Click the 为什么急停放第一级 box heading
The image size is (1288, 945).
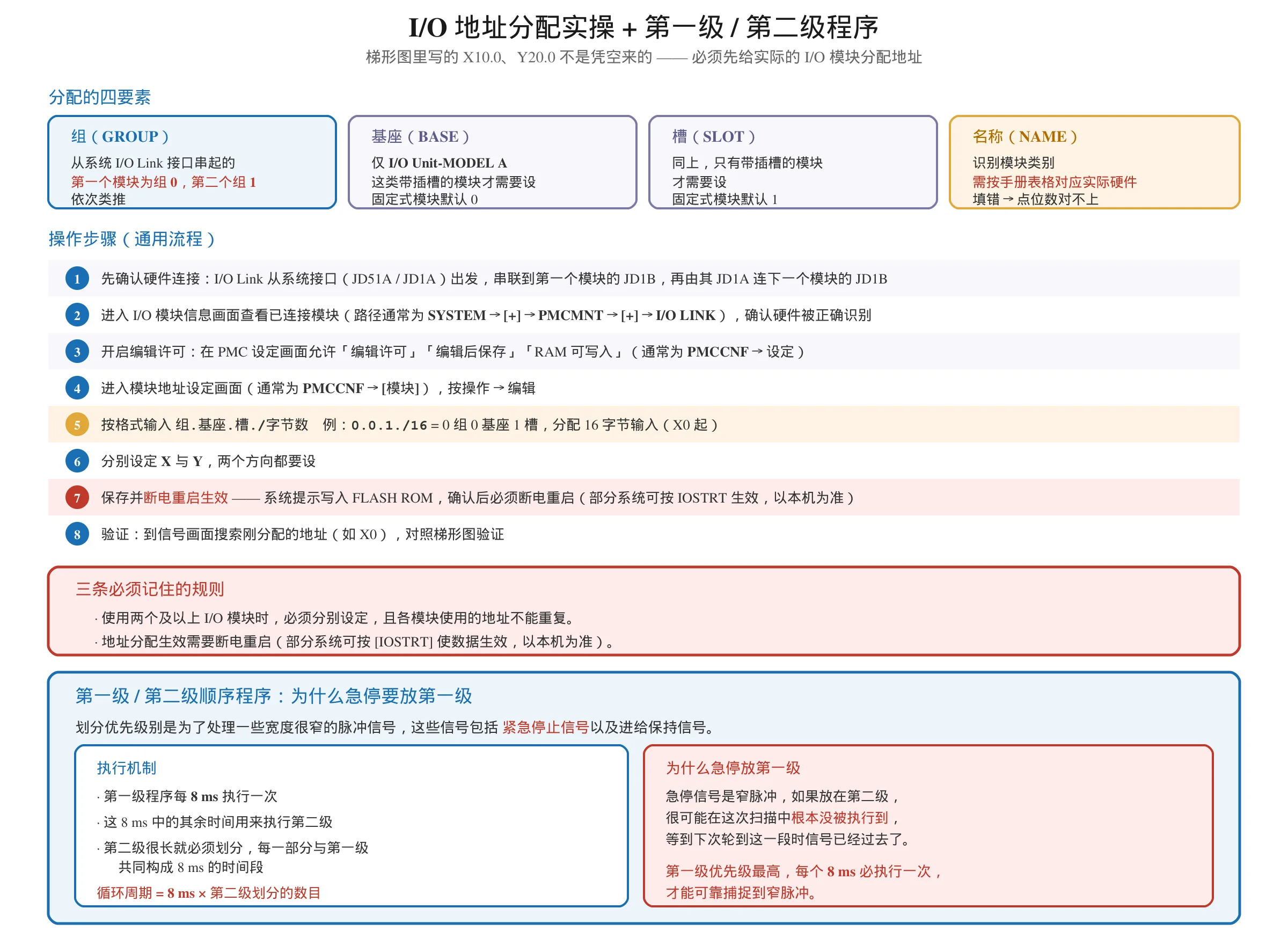pyautogui.click(x=734, y=768)
